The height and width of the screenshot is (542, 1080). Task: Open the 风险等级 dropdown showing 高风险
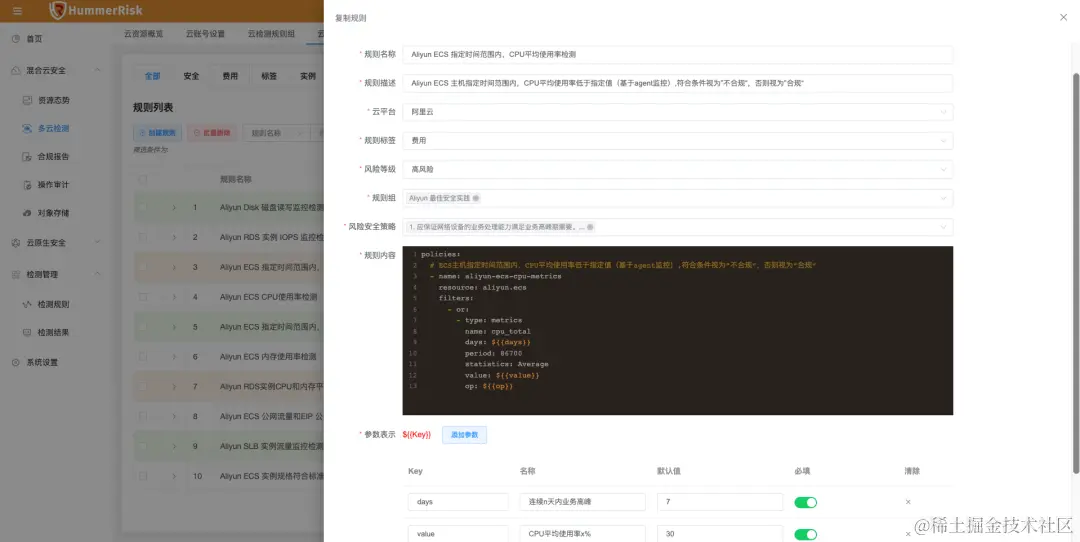[x=678, y=169]
